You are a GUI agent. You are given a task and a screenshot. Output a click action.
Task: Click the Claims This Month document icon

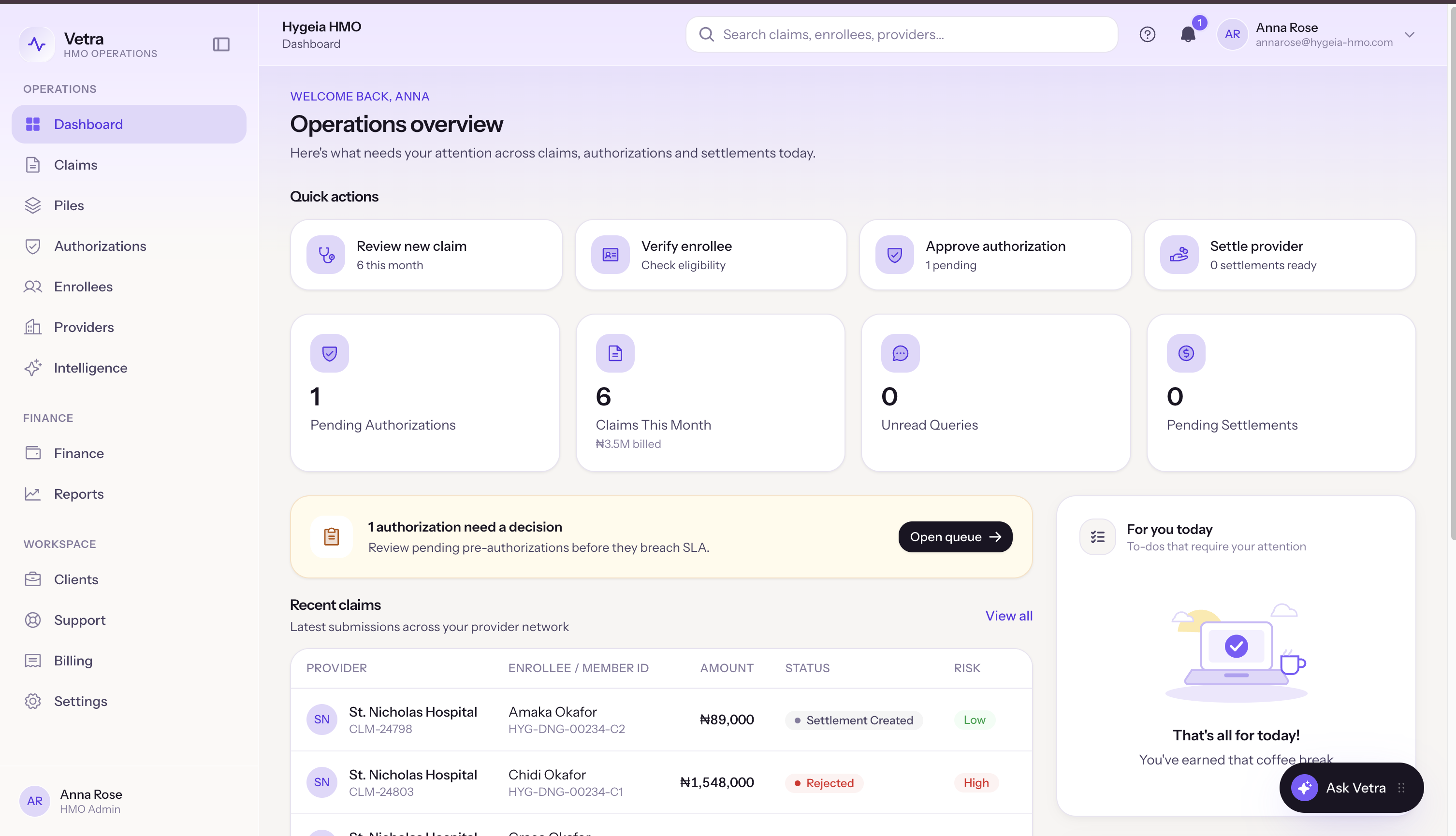click(615, 353)
